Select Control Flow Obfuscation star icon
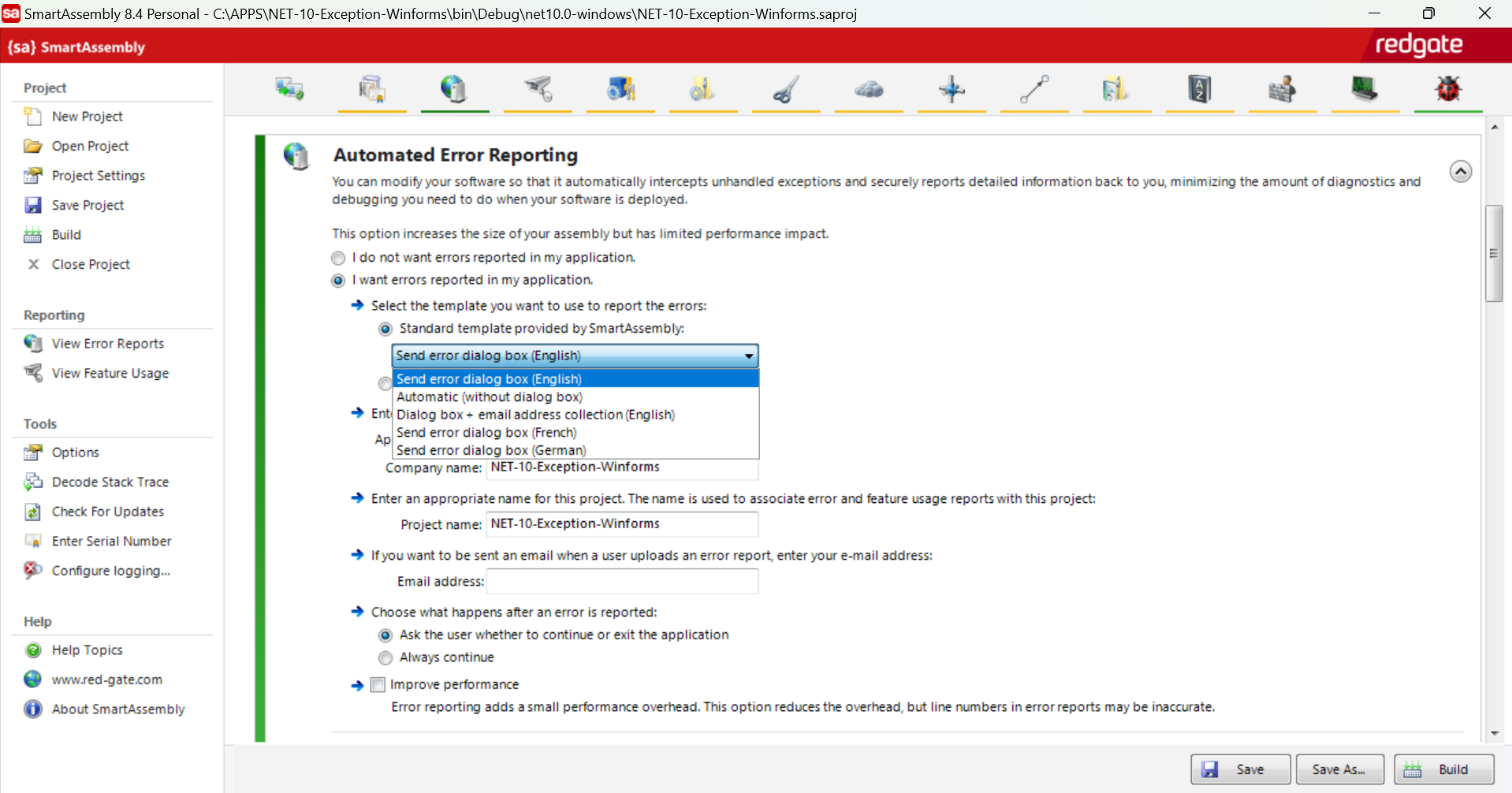This screenshot has width=1512, height=793. (x=952, y=89)
